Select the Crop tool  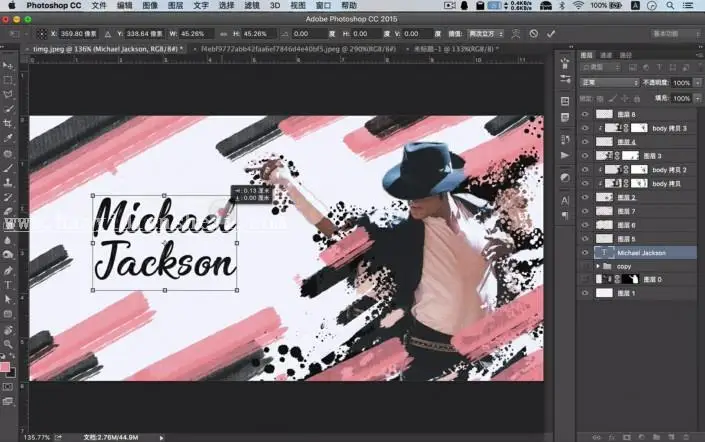pos(8,124)
